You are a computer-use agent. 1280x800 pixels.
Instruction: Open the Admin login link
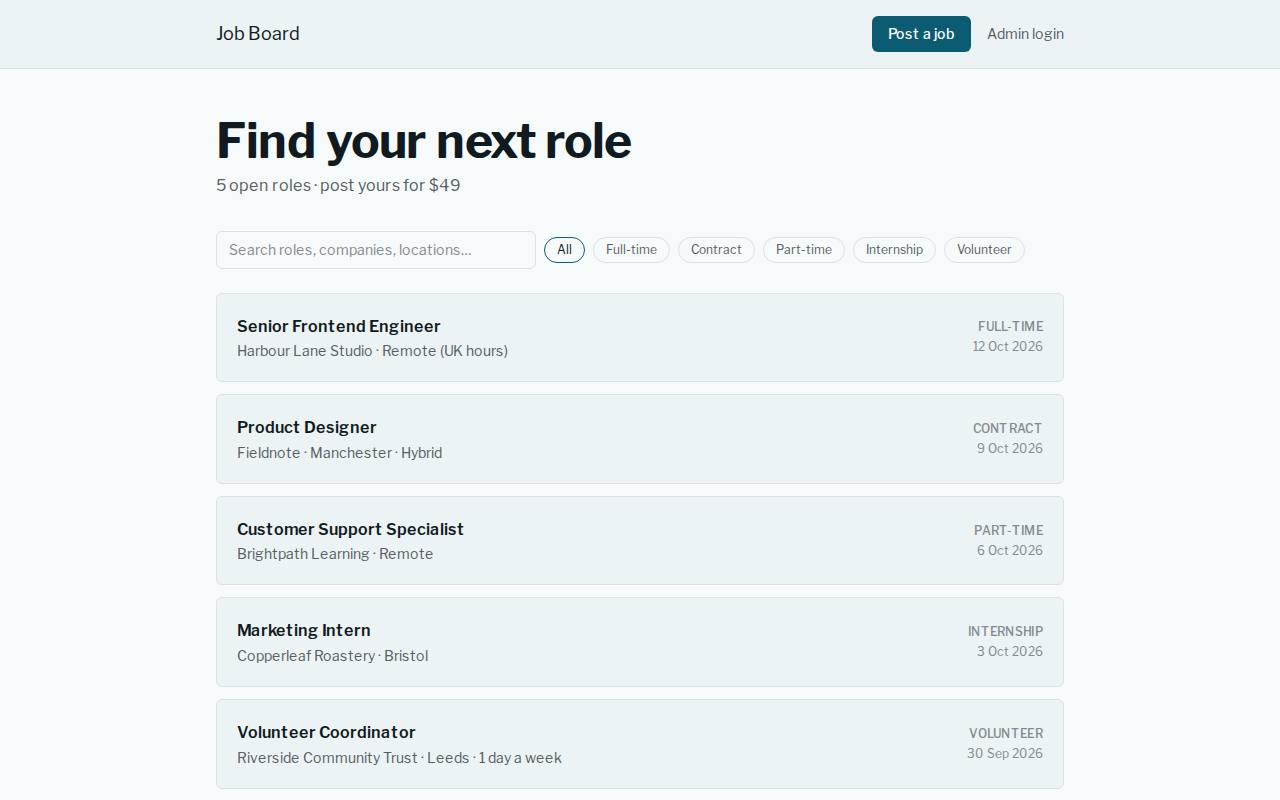point(1025,34)
